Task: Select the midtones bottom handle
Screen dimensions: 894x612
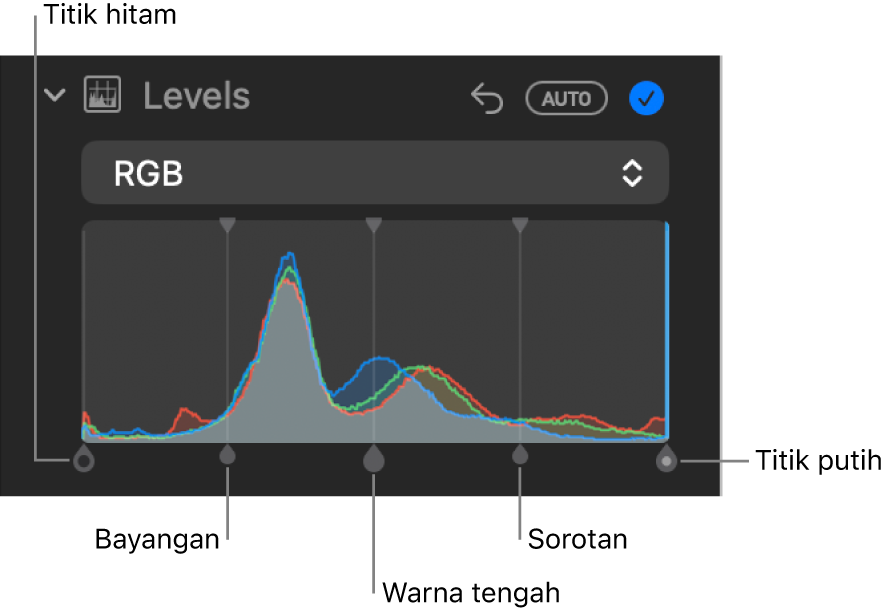Action: click(373, 459)
